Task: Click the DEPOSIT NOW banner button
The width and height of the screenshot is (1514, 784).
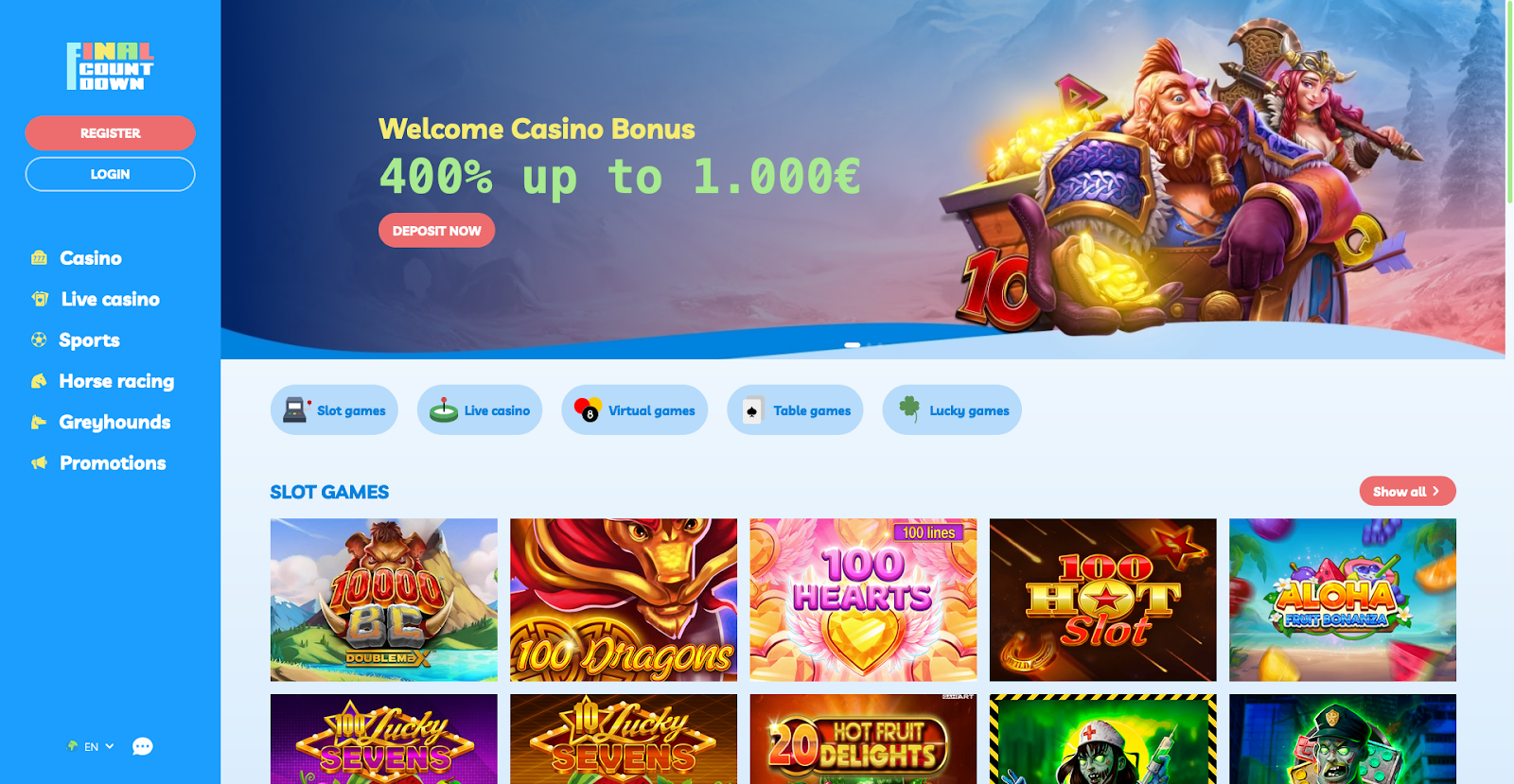Action: coord(436,230)
